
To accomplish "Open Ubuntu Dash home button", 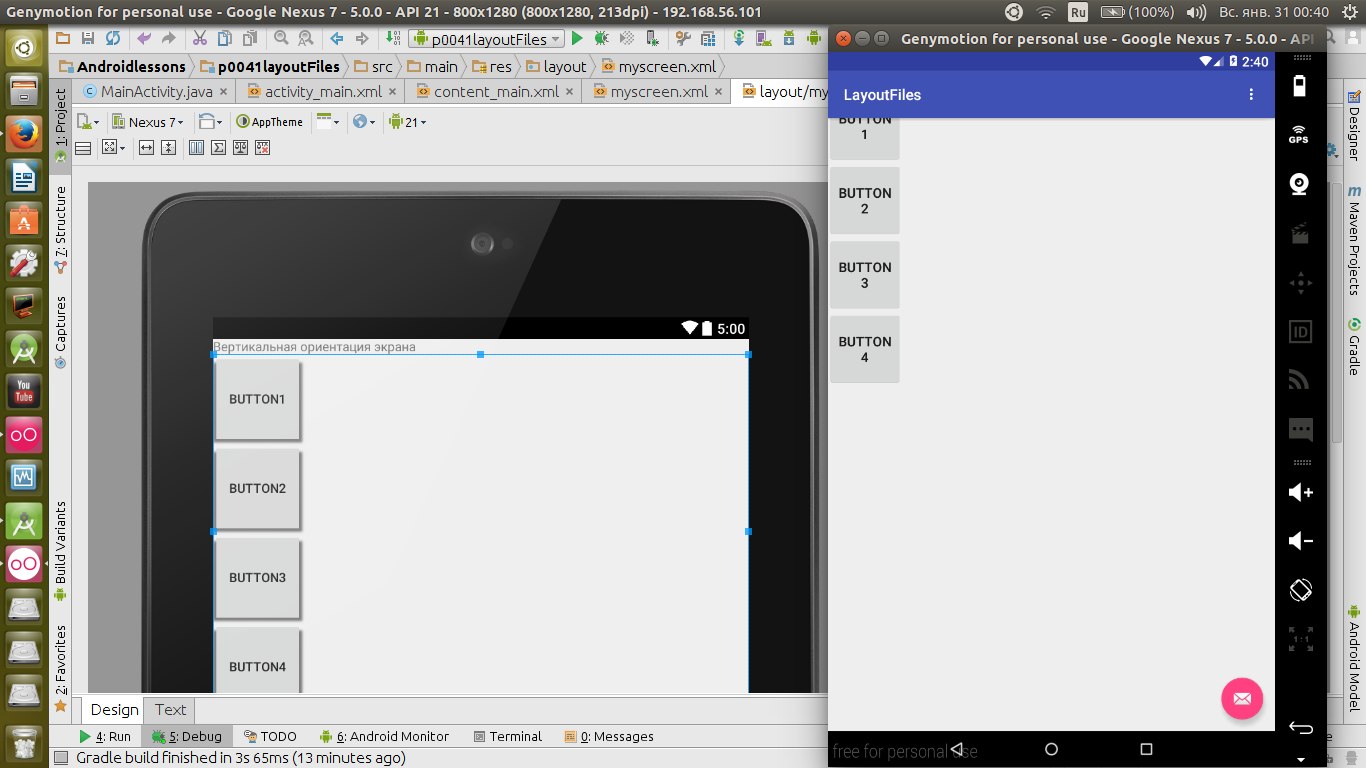I will click(24, 47).
